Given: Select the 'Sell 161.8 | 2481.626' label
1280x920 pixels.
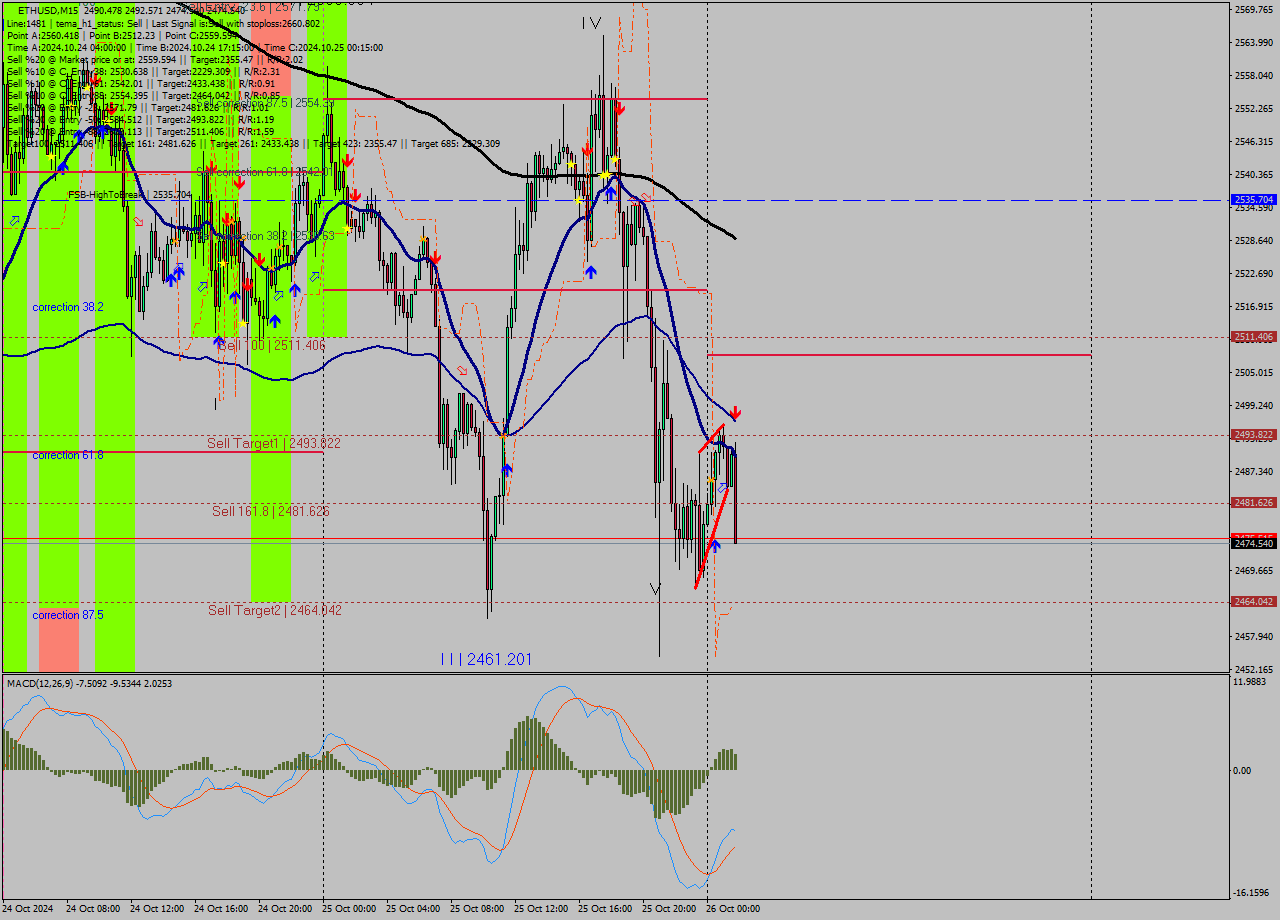Looking at the screenshot, I should coord(270,511).
